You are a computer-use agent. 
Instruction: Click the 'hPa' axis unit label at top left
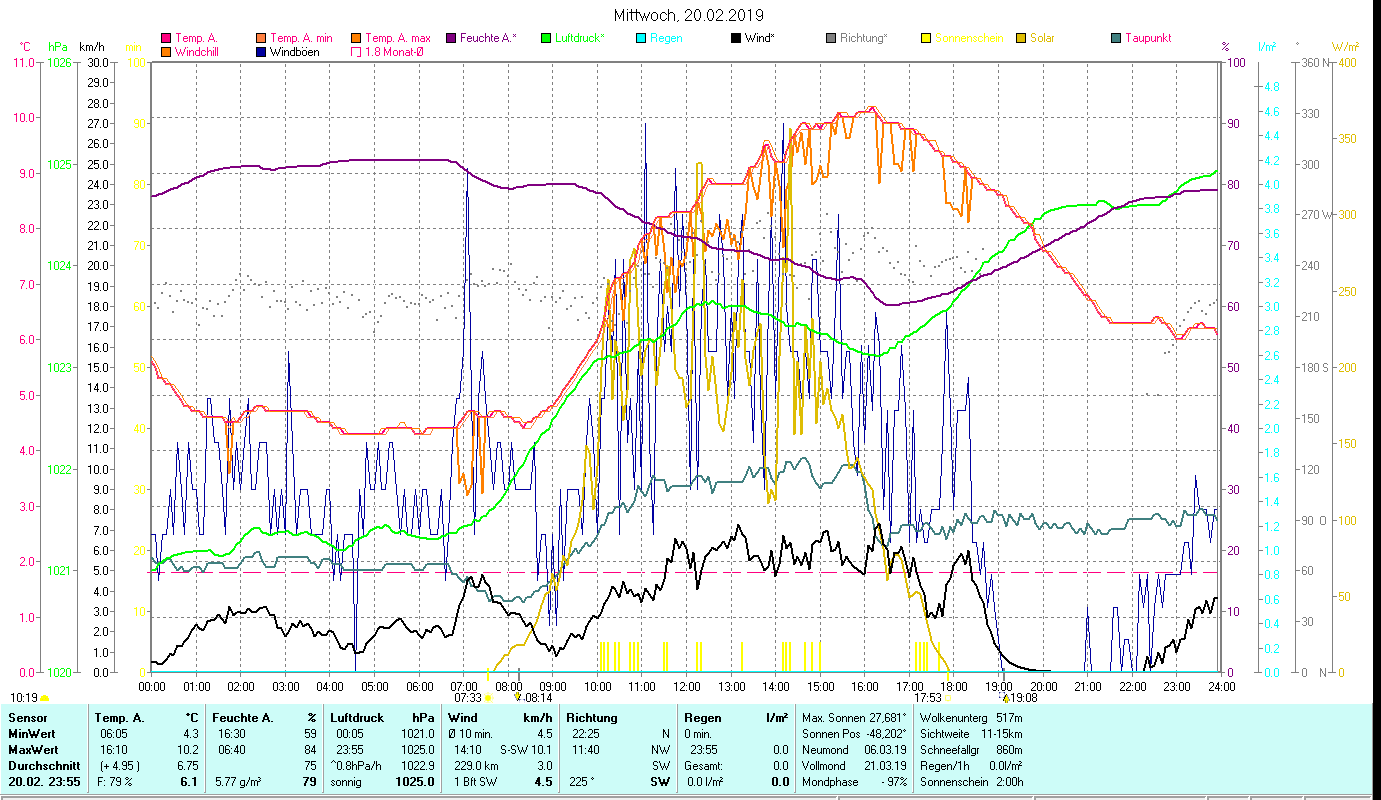point(58,47)
